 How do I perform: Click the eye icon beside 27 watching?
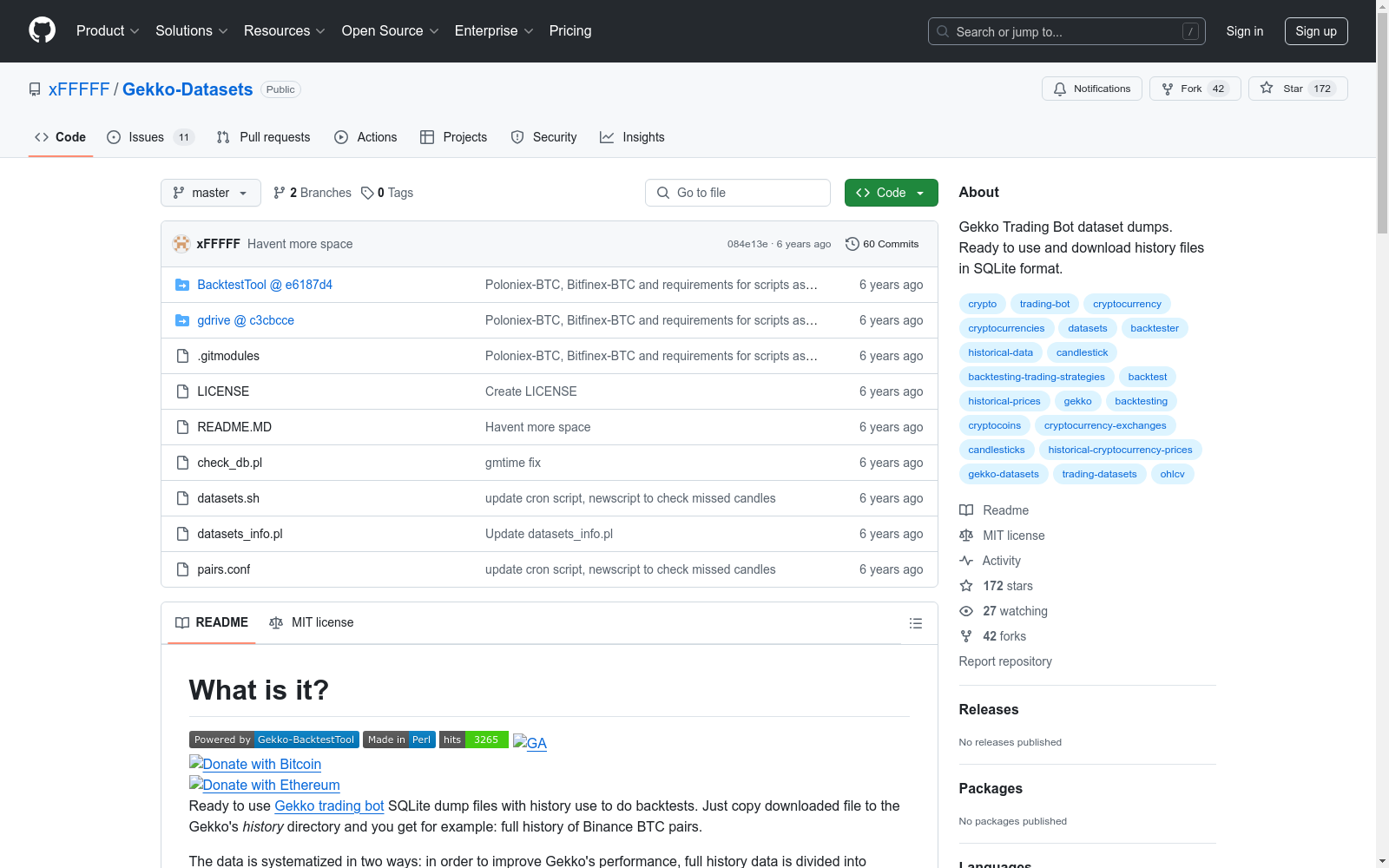[x=966, y=611]
